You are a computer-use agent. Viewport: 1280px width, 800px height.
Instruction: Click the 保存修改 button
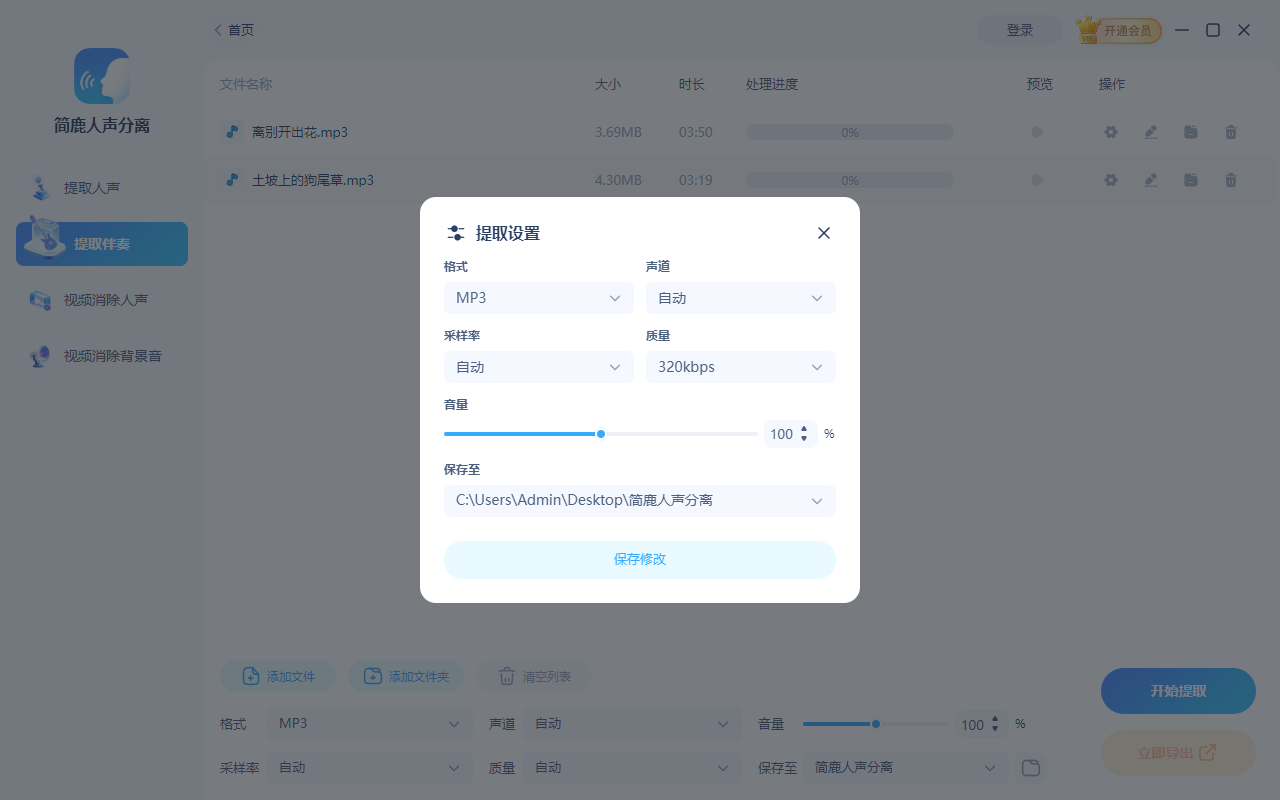click(x=640, y=560)
